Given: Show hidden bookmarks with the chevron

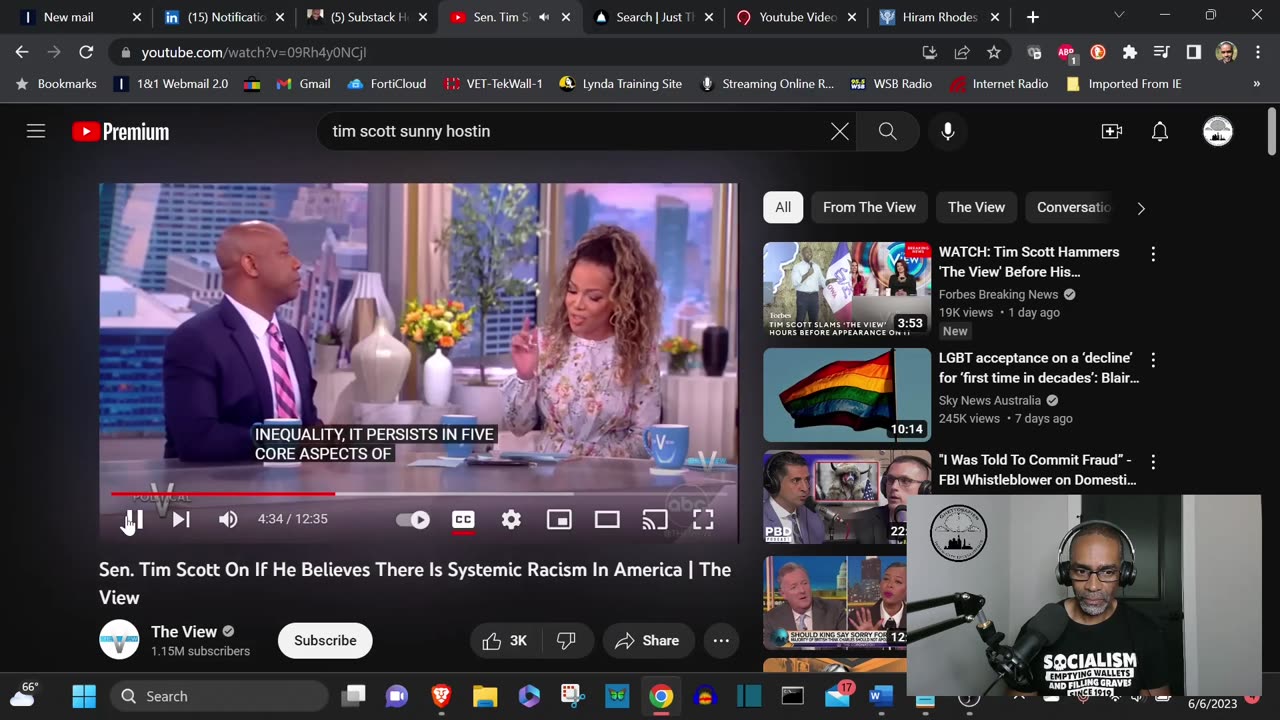Looking at the screenshot, I should click(1257, 84).
